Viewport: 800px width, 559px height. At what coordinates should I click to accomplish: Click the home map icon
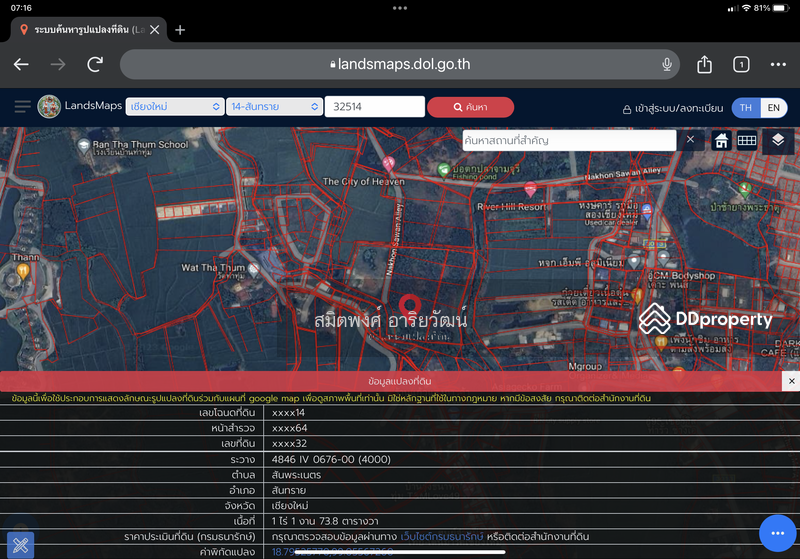pyautogui.click(x=721, y=140)
